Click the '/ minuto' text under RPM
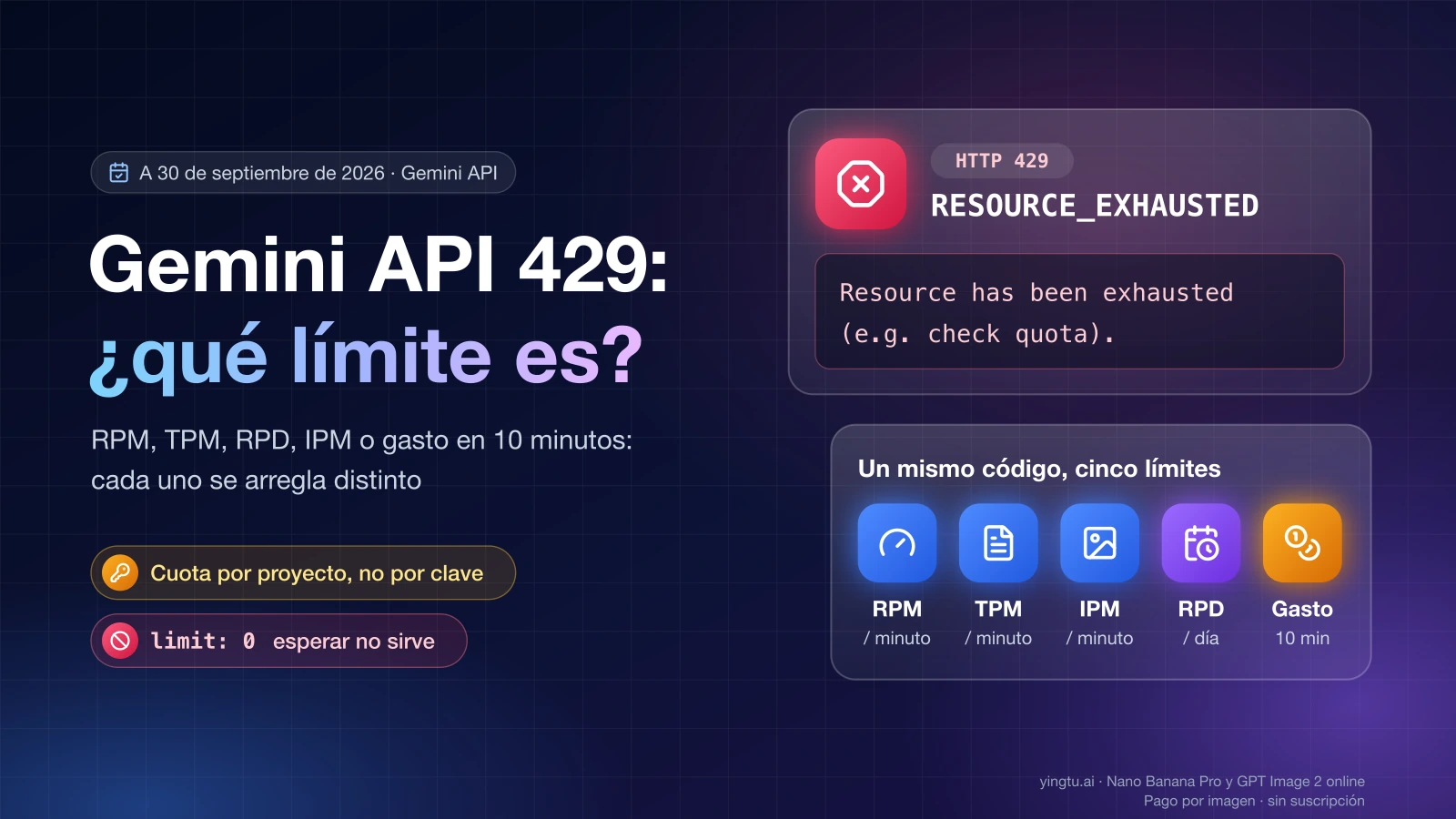The height and width of the screenshot is (819, 1456). point(897,638)
